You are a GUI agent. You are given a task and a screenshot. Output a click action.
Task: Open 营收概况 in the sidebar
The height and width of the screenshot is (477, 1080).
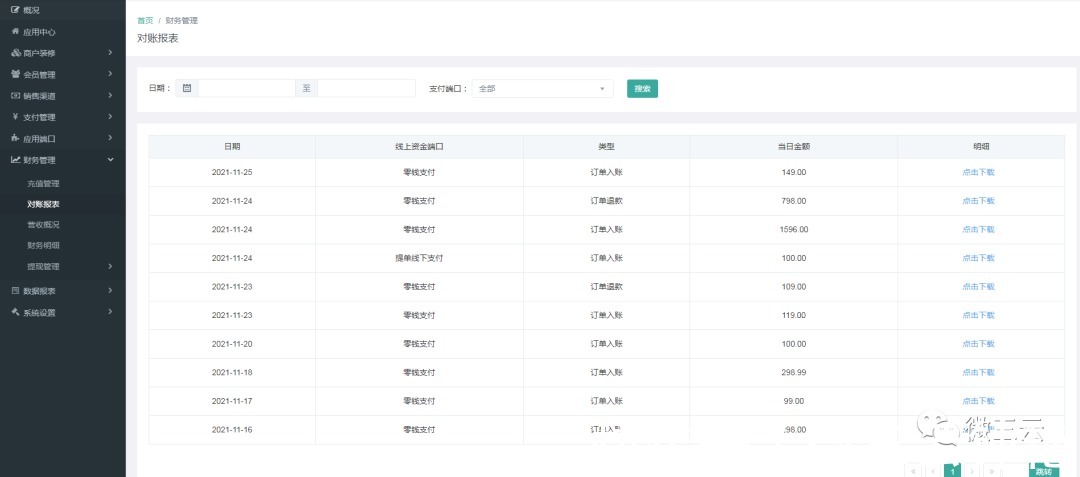tap(43, 224)
